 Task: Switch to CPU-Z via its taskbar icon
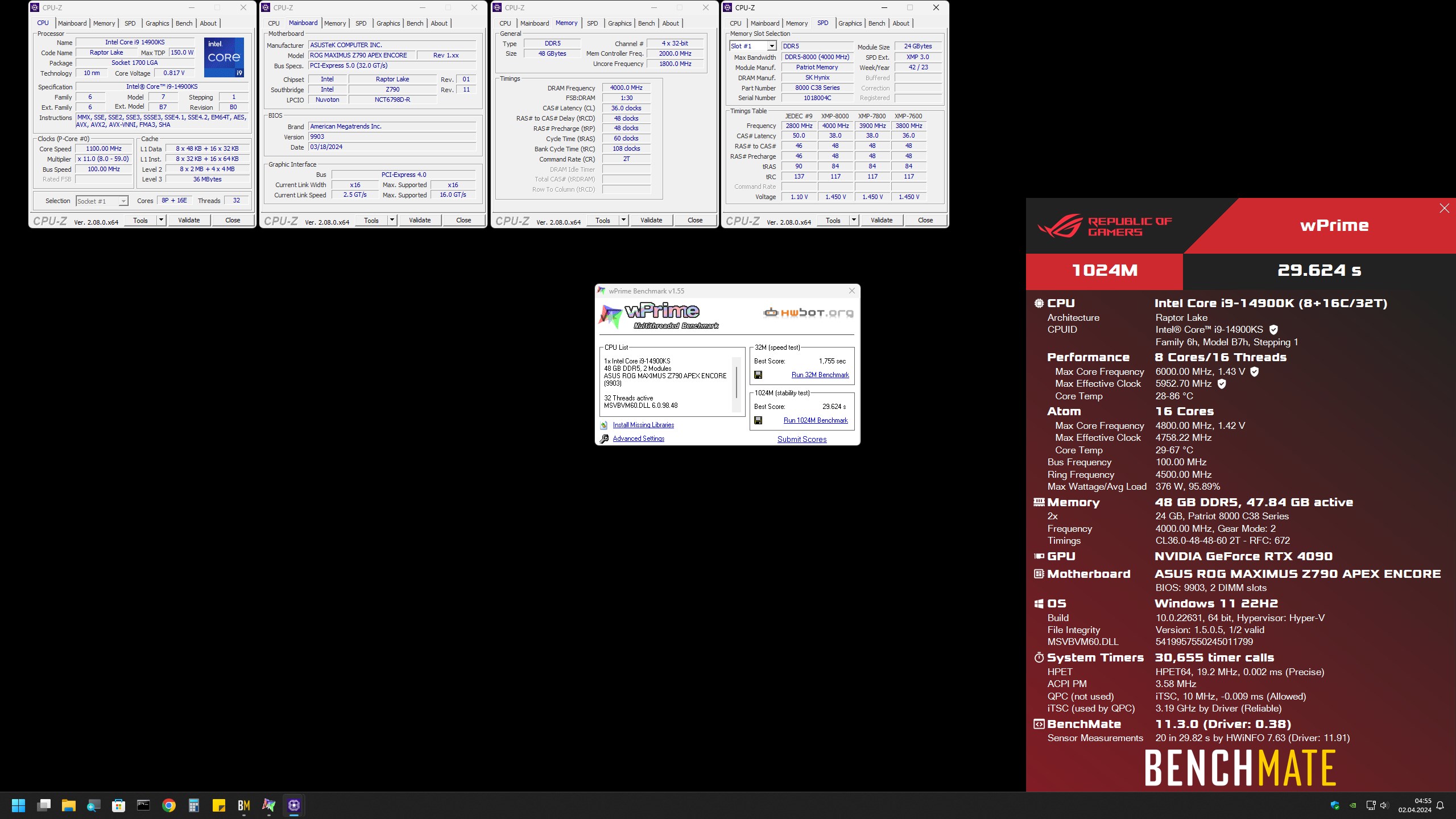294,805
